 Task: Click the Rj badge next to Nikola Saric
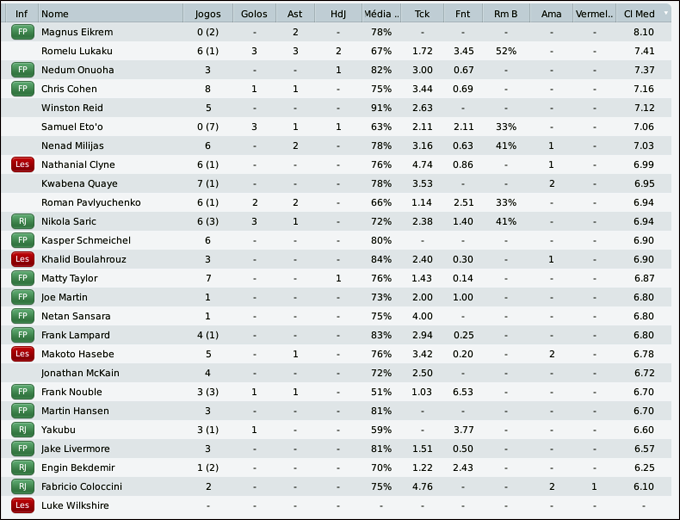[22, 221]
